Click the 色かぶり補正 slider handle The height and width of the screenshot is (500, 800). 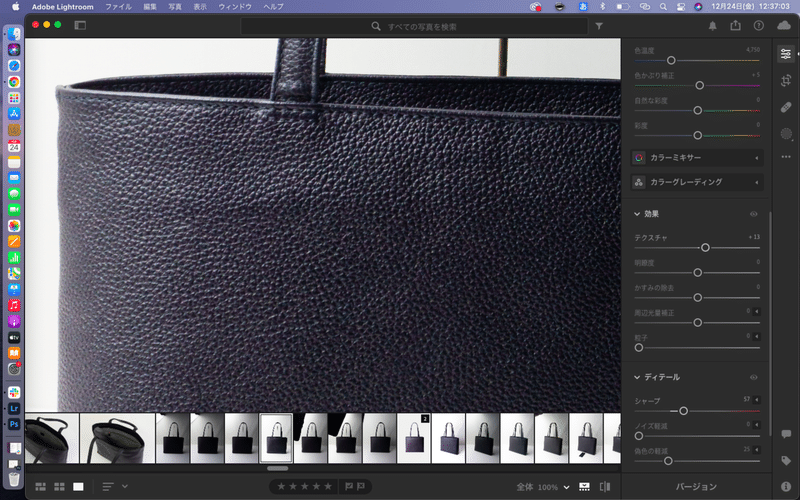(699, 85)
